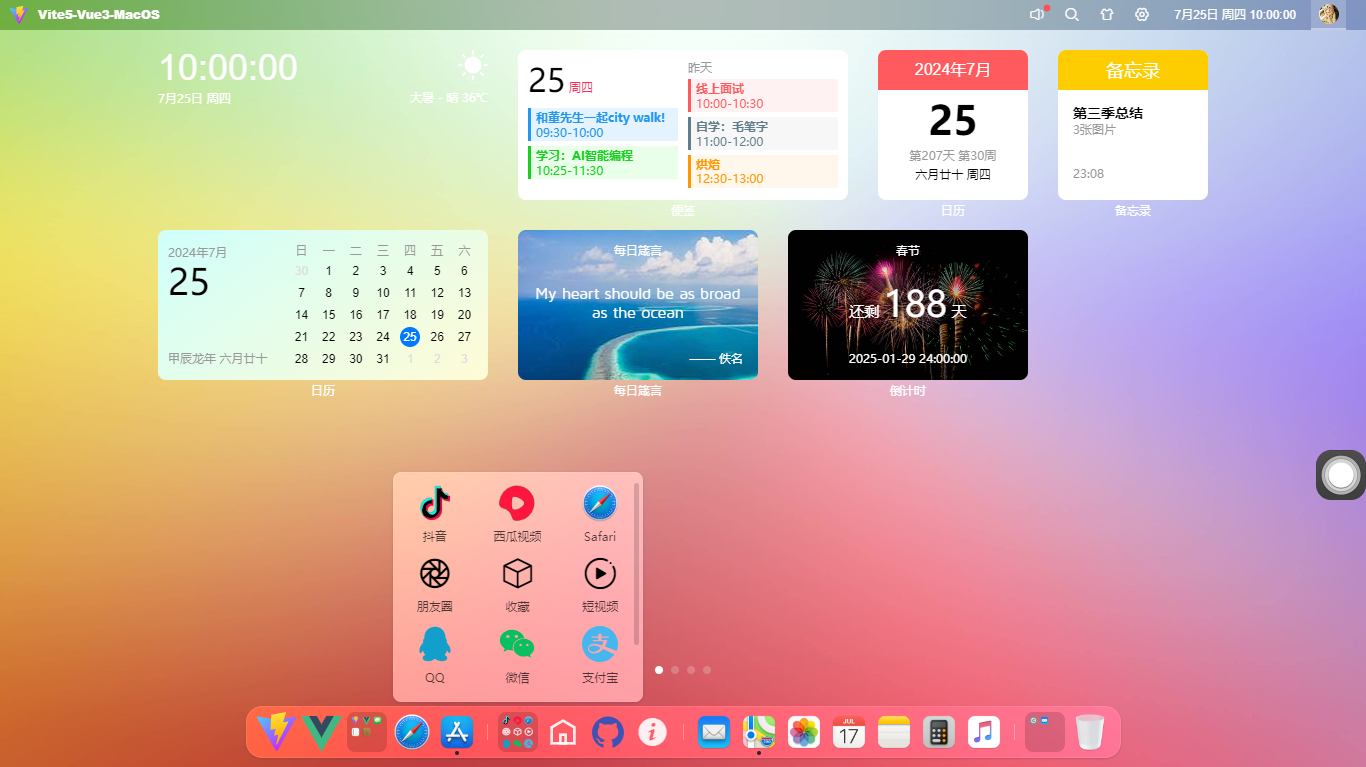Open GitHub from the dock
The width and height of the screenshot is (1366, 767).
pyautogui.click(x=608, y=731)
